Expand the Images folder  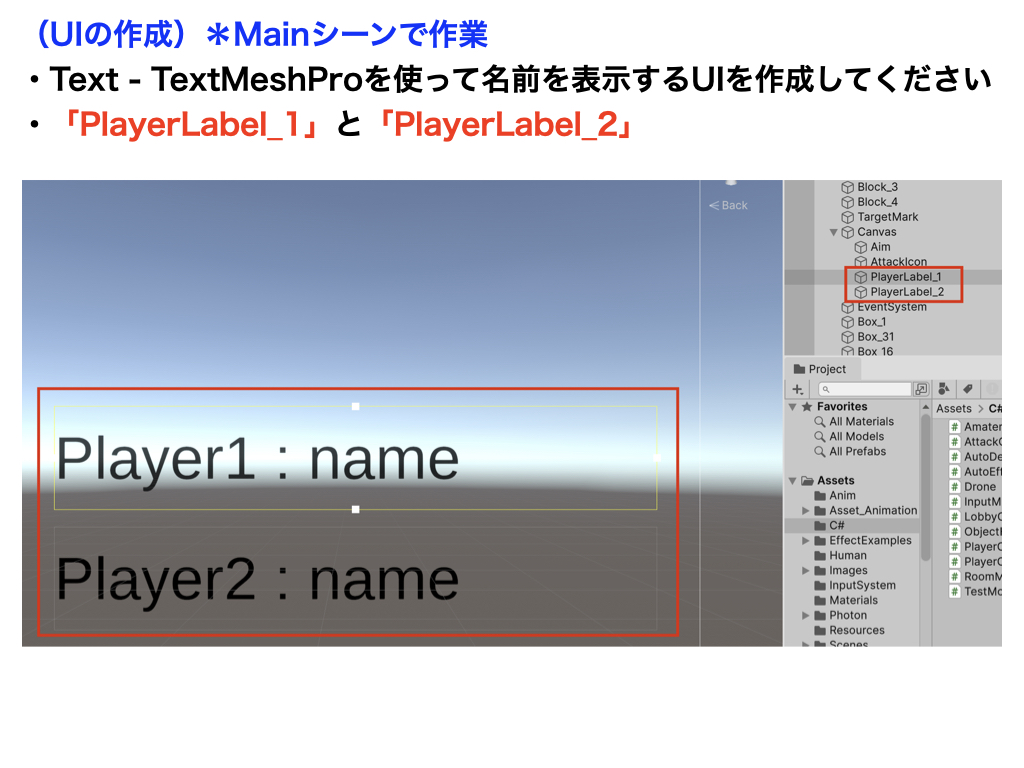806,571
